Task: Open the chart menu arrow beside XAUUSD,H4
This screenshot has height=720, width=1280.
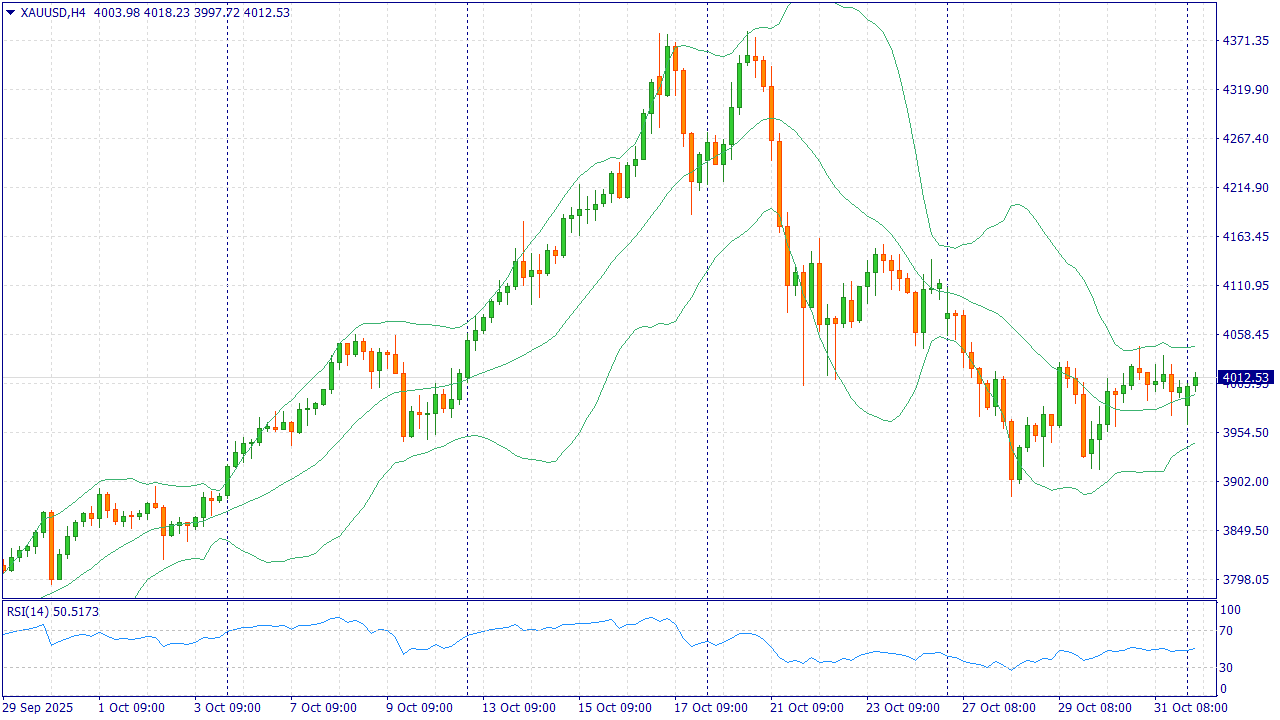Action: pos(11,12)
